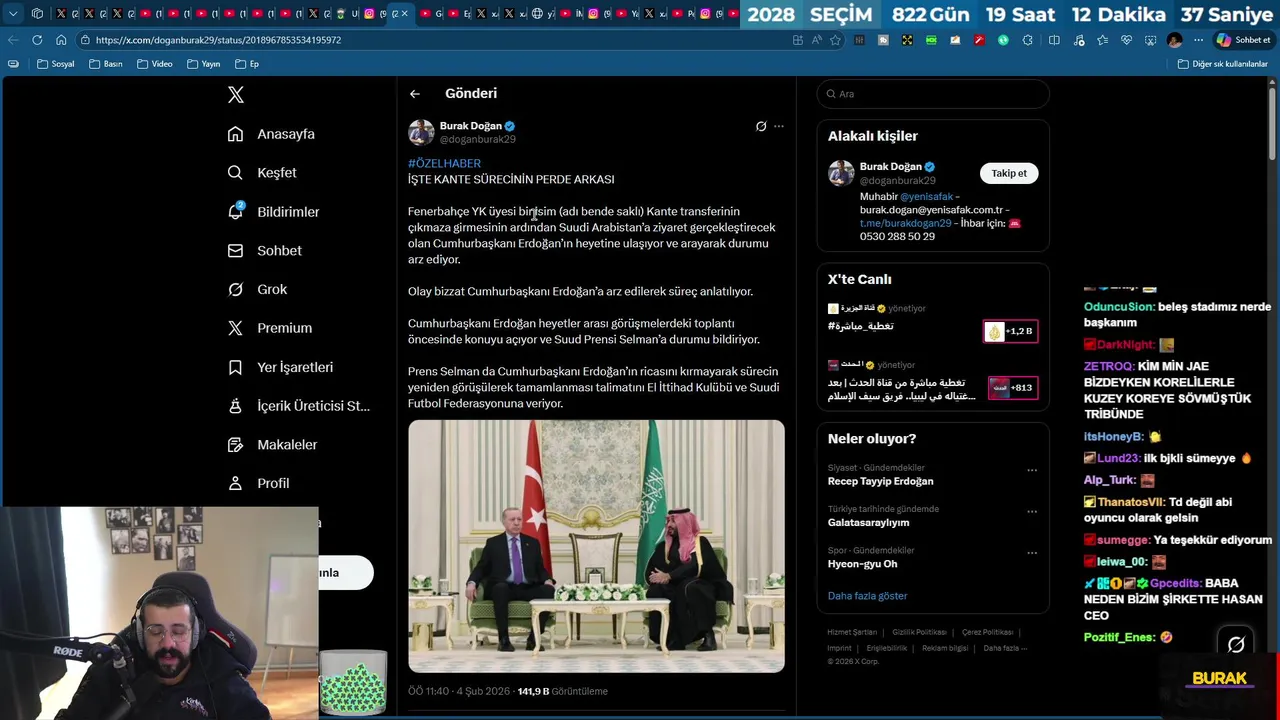Viewport: 1280px width, 720px height.
Task: Open the Recep Tayyip Erdoğan trend
Action: click(880, 481)
